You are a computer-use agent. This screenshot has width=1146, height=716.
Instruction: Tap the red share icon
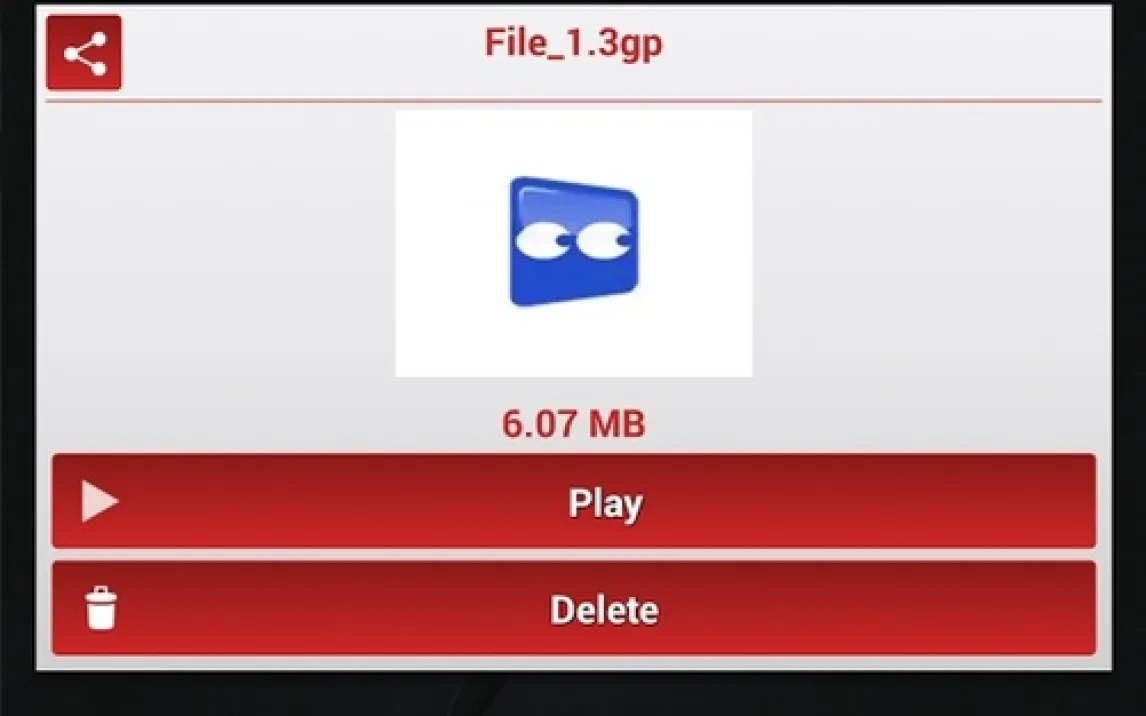[84, 53]
